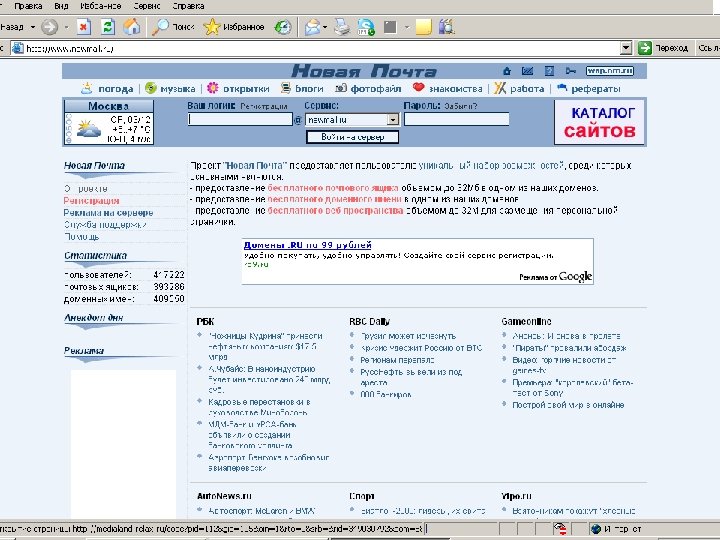Click the green Go (Переход) button
This screenshot has width=720, height=540.
point(663,48)
